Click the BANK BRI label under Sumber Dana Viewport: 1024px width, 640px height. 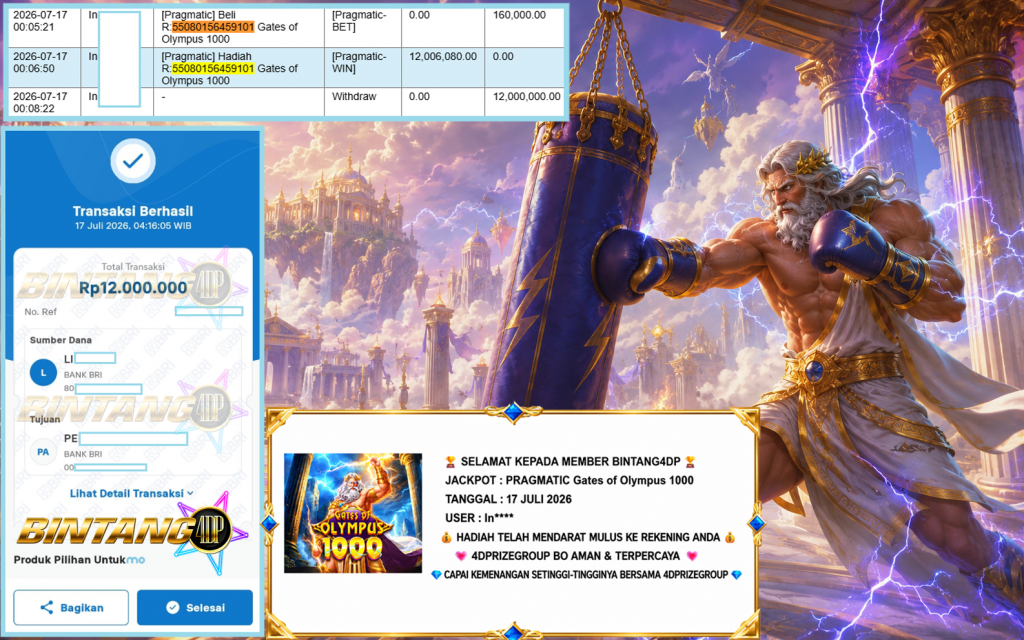pyautogui.click(x=83, y=375)
